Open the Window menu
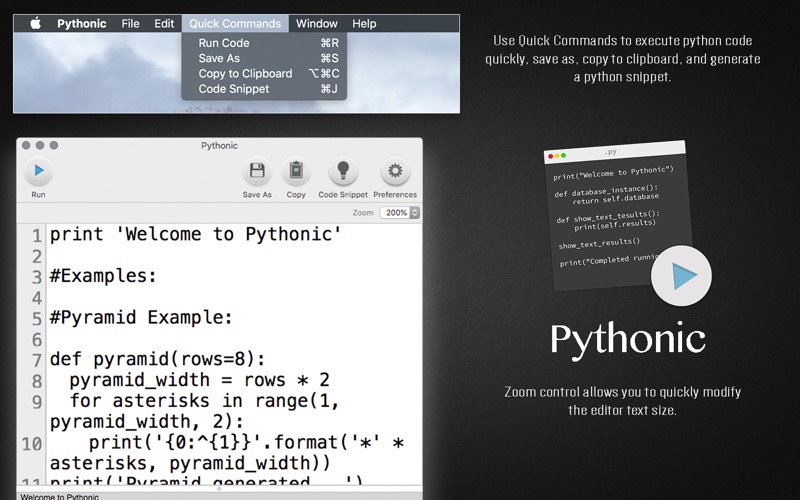800x500 pixels. tap(317, 23)
